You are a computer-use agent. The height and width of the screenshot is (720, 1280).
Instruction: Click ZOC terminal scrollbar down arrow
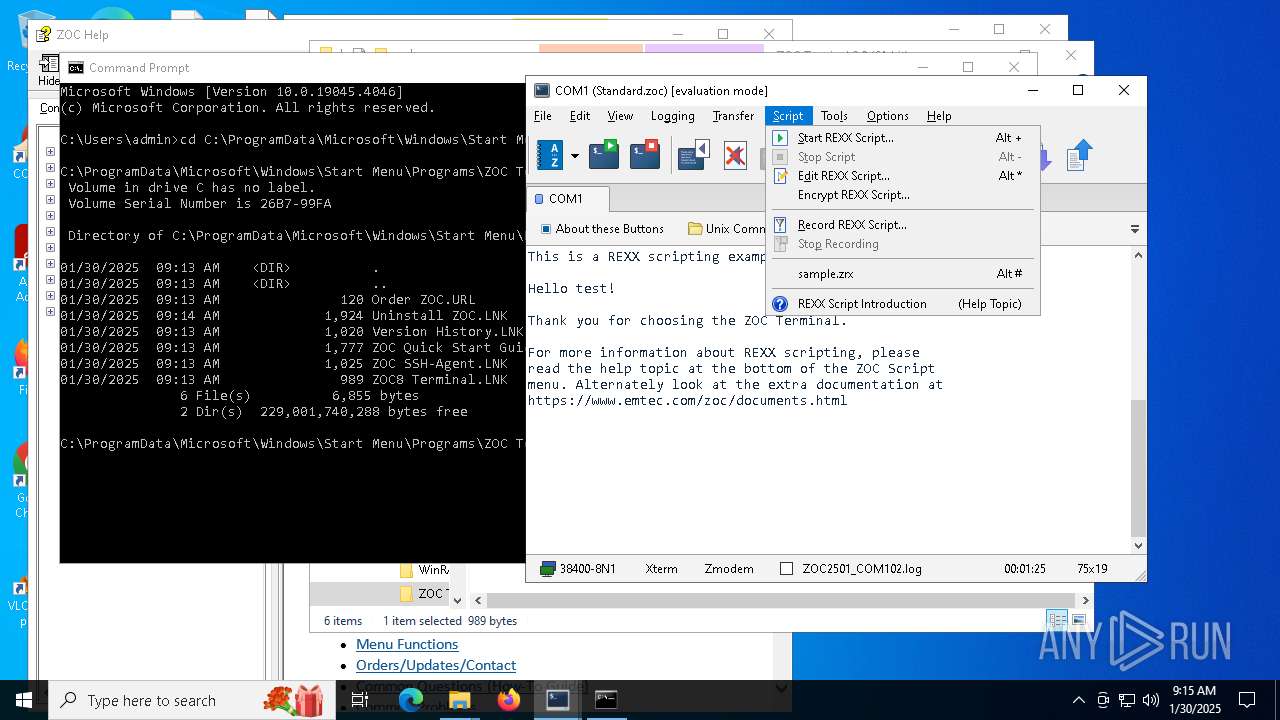(1138, 546)
